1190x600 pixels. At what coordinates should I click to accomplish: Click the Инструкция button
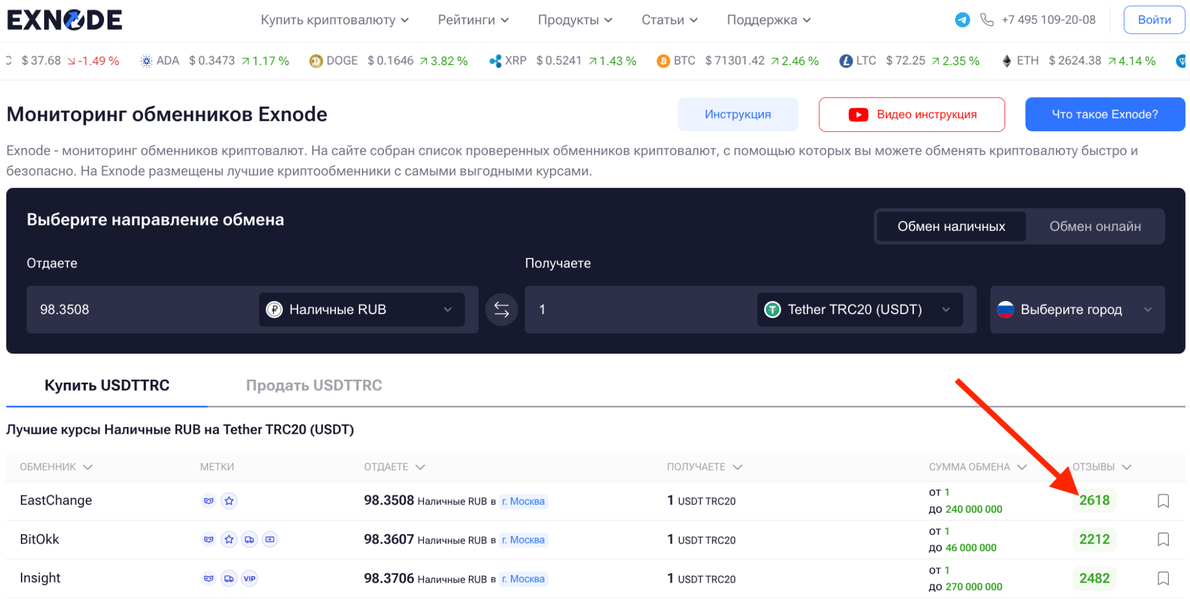coord(738,115)
